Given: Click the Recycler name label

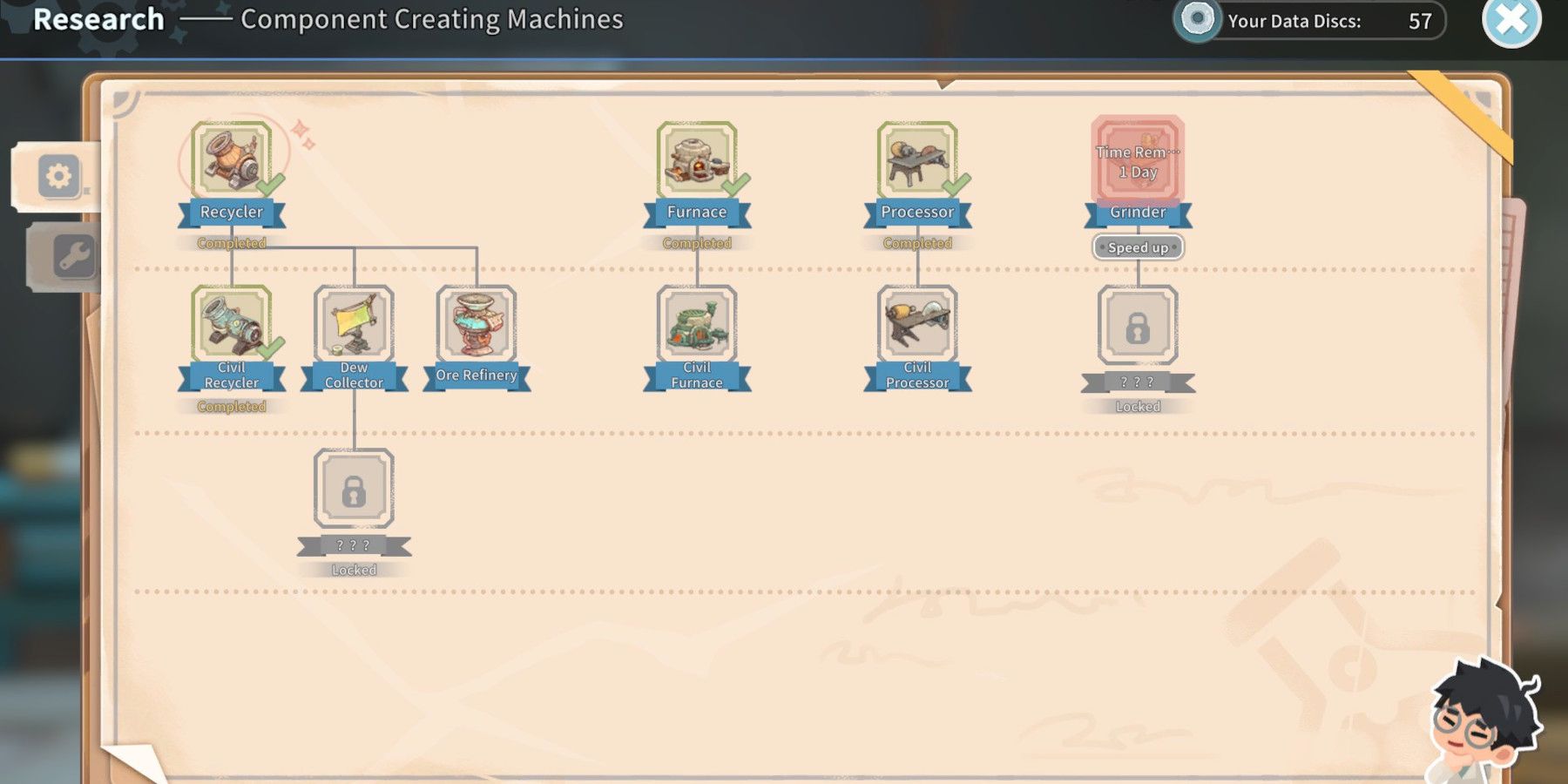Looking at the screenshot, I should 232,213.
